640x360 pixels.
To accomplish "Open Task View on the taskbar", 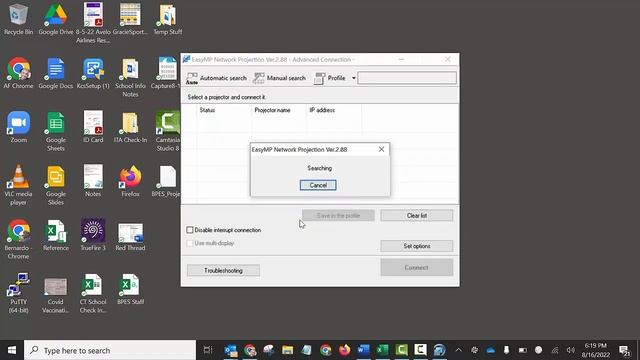I will [208, 350].
